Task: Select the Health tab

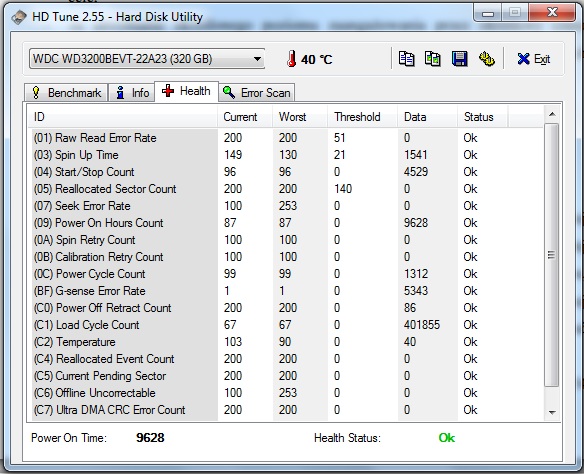Action: (186, 91)
